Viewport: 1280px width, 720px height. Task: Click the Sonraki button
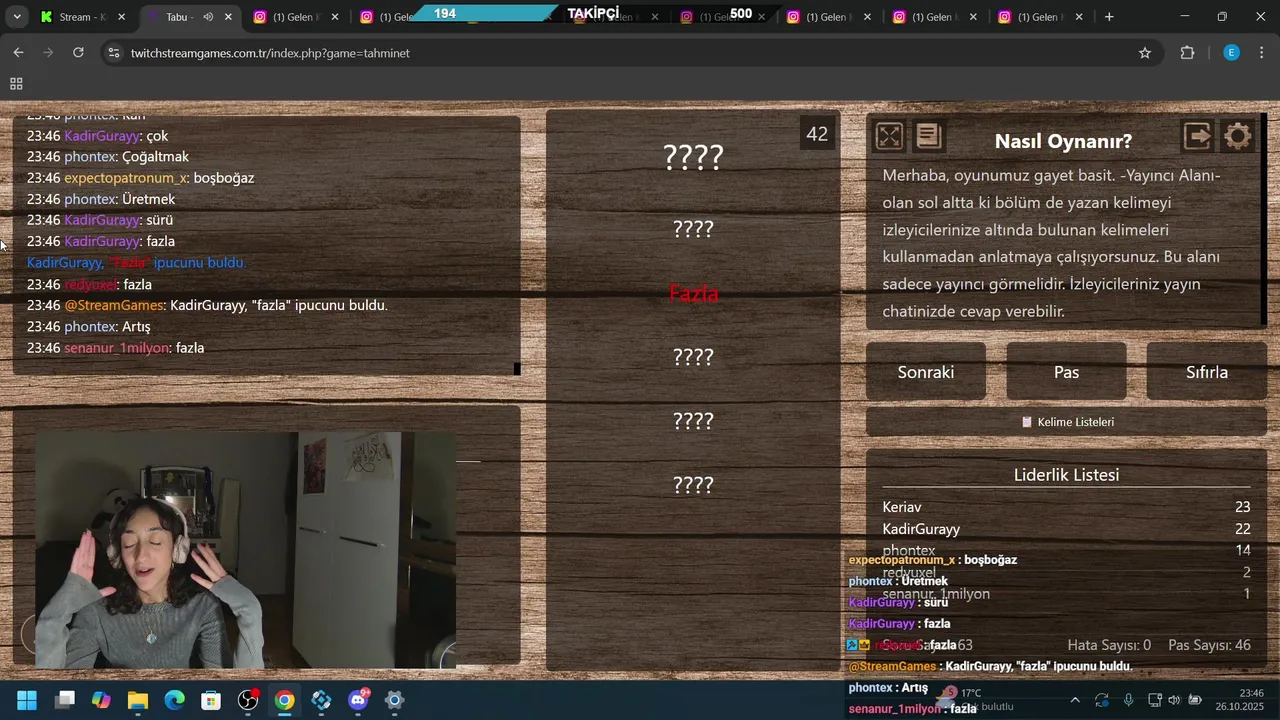click(926, 372)
